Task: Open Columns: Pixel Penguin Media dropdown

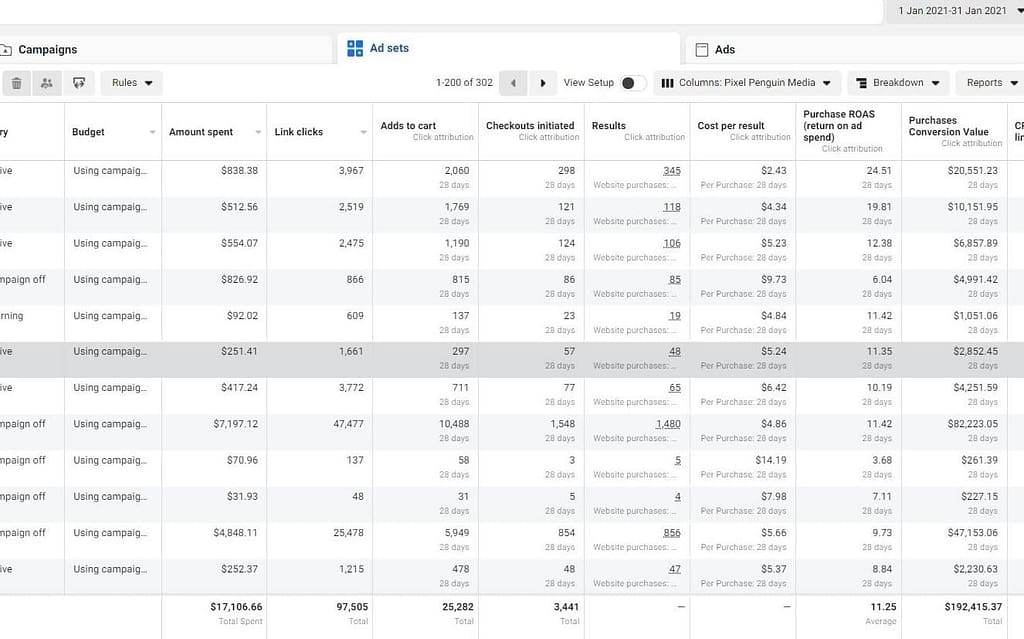Action: pos(746,83)
